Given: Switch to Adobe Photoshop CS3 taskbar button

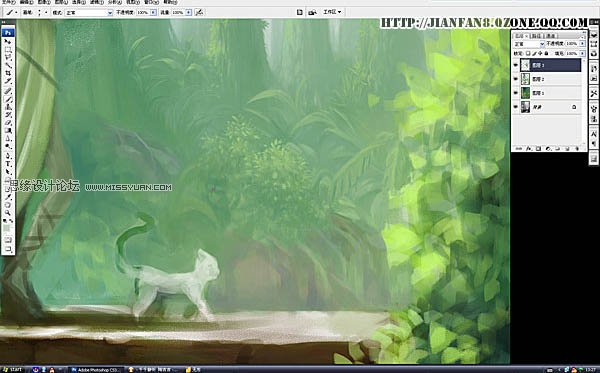Looking at the screenshot, I should [96, 370].
